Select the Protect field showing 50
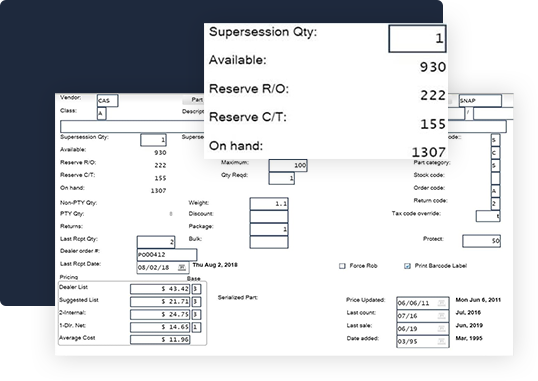Screen dimensions: 538x381 [x=481, y=241]
